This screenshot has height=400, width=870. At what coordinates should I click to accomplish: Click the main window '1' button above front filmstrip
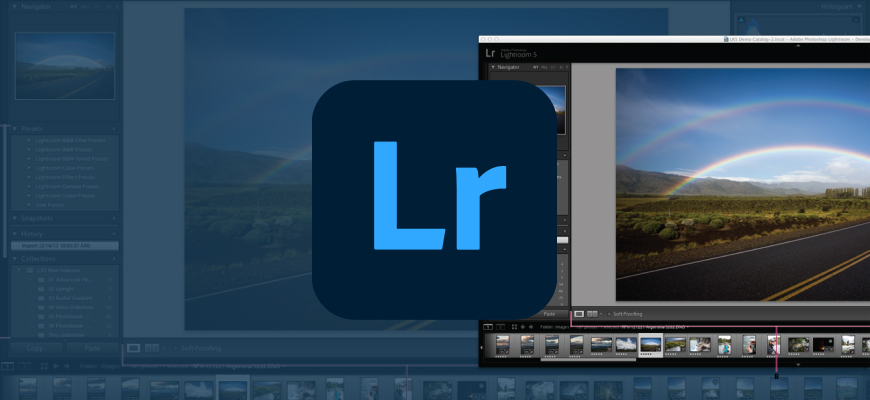pos(488,327)
